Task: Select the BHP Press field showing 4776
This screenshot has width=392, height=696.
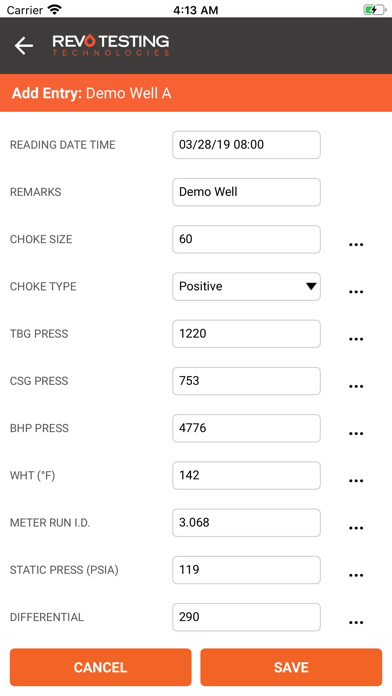Action: (x=246, y=428)
